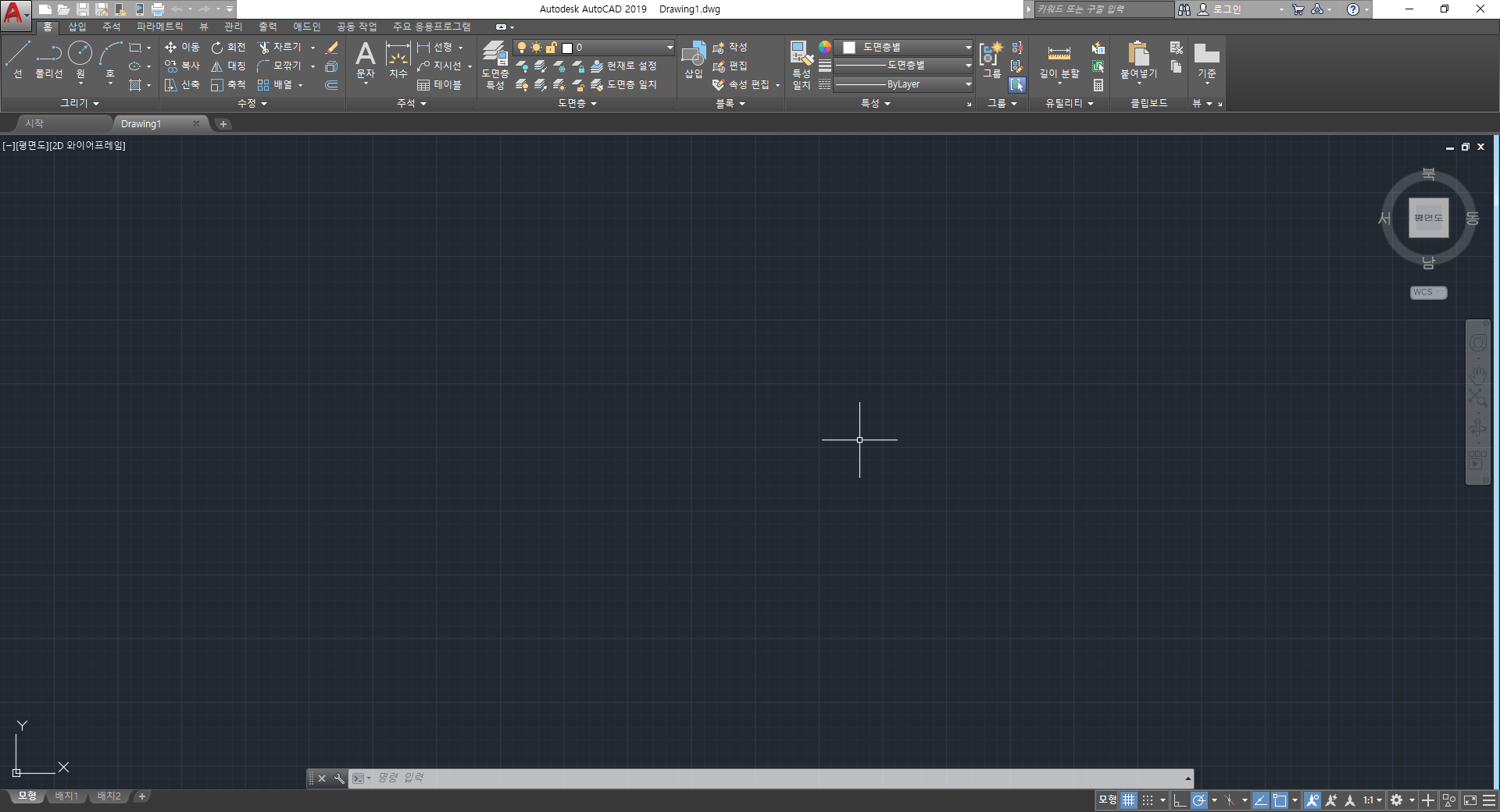Select the Polyline (폴리선) tool
Viewport: 1500px width, 812px height.
point(48,59)
